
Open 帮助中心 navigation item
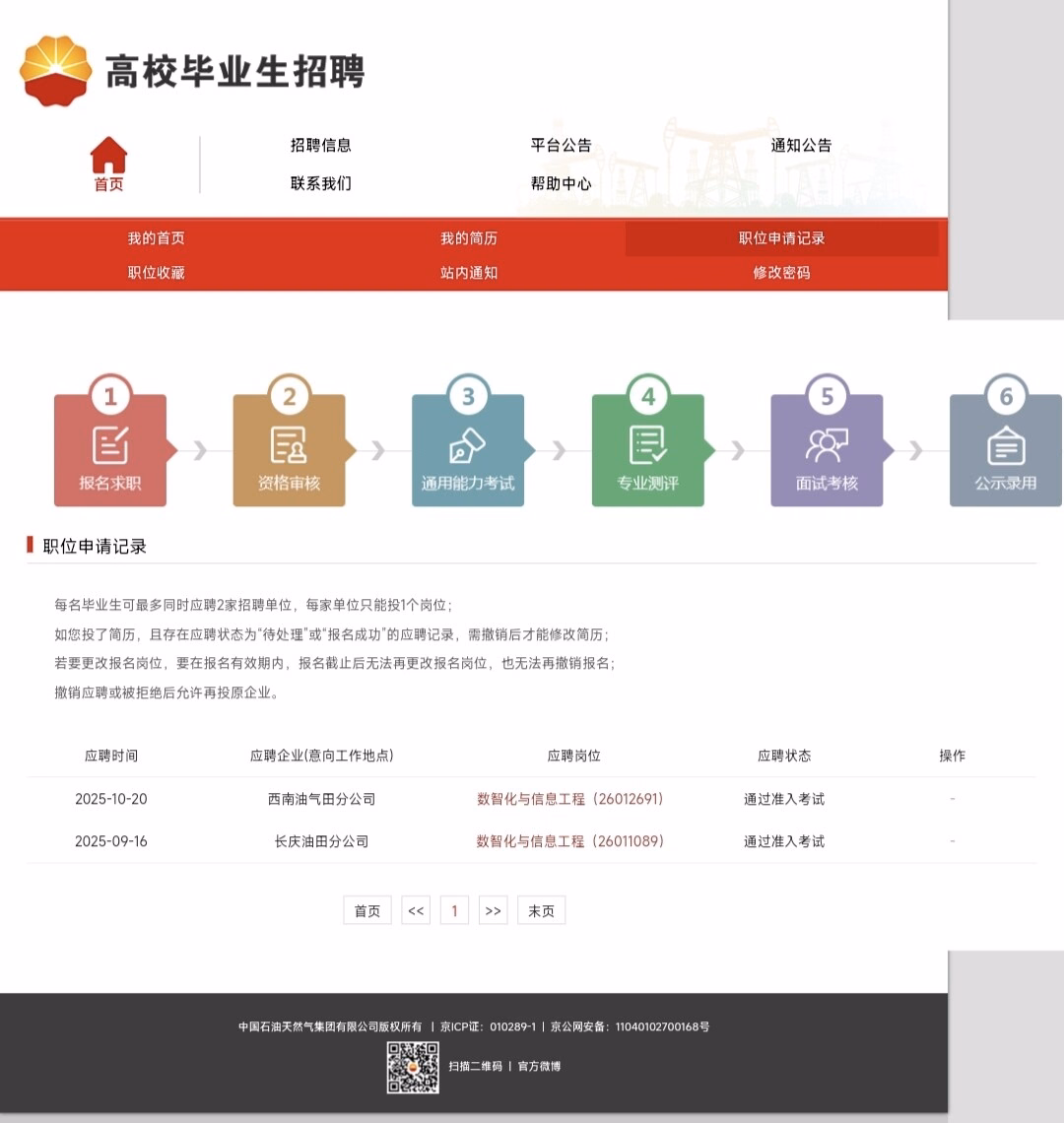tap(561, 183)
